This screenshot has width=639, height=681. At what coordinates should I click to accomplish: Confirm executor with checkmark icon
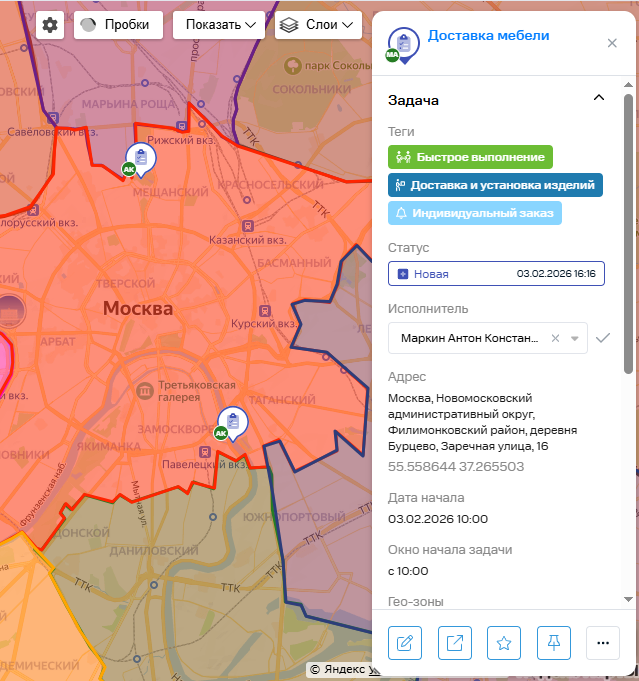(x=602, y=338)
